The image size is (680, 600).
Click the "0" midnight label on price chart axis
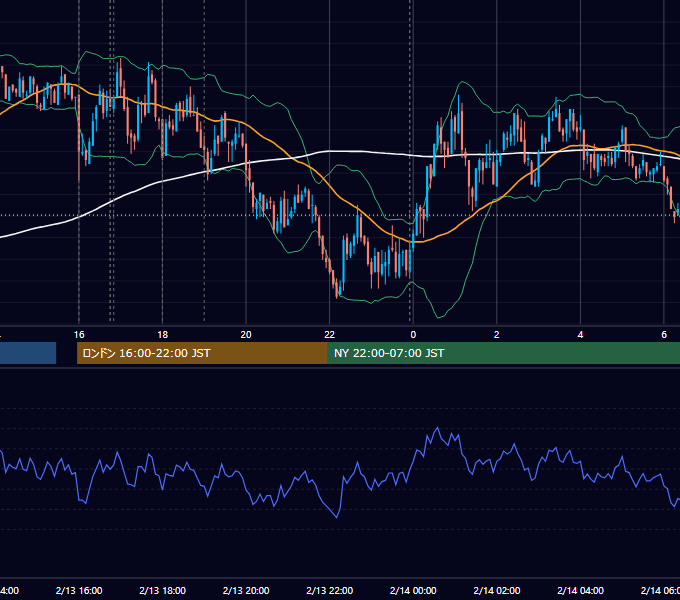tap(413, 335)
